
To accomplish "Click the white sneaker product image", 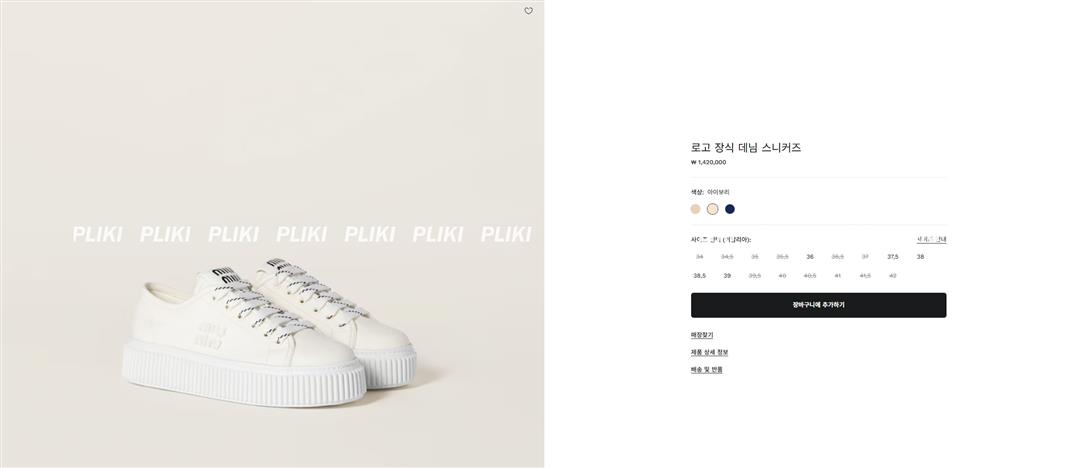I will click(x=270, y=330).
